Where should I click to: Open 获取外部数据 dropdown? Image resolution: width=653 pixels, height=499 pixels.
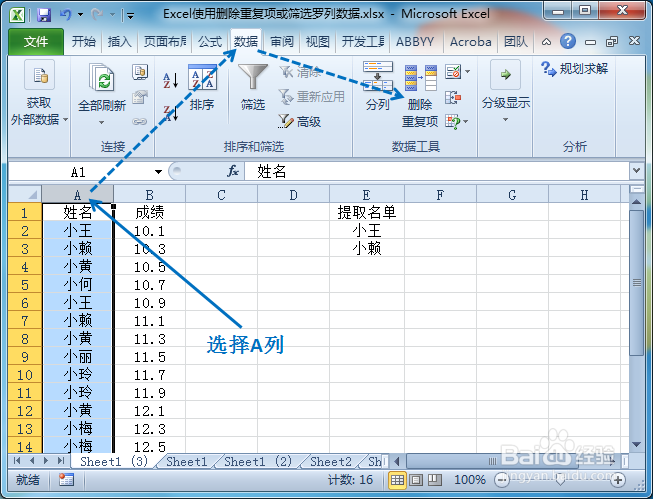(x=39, y=94)
